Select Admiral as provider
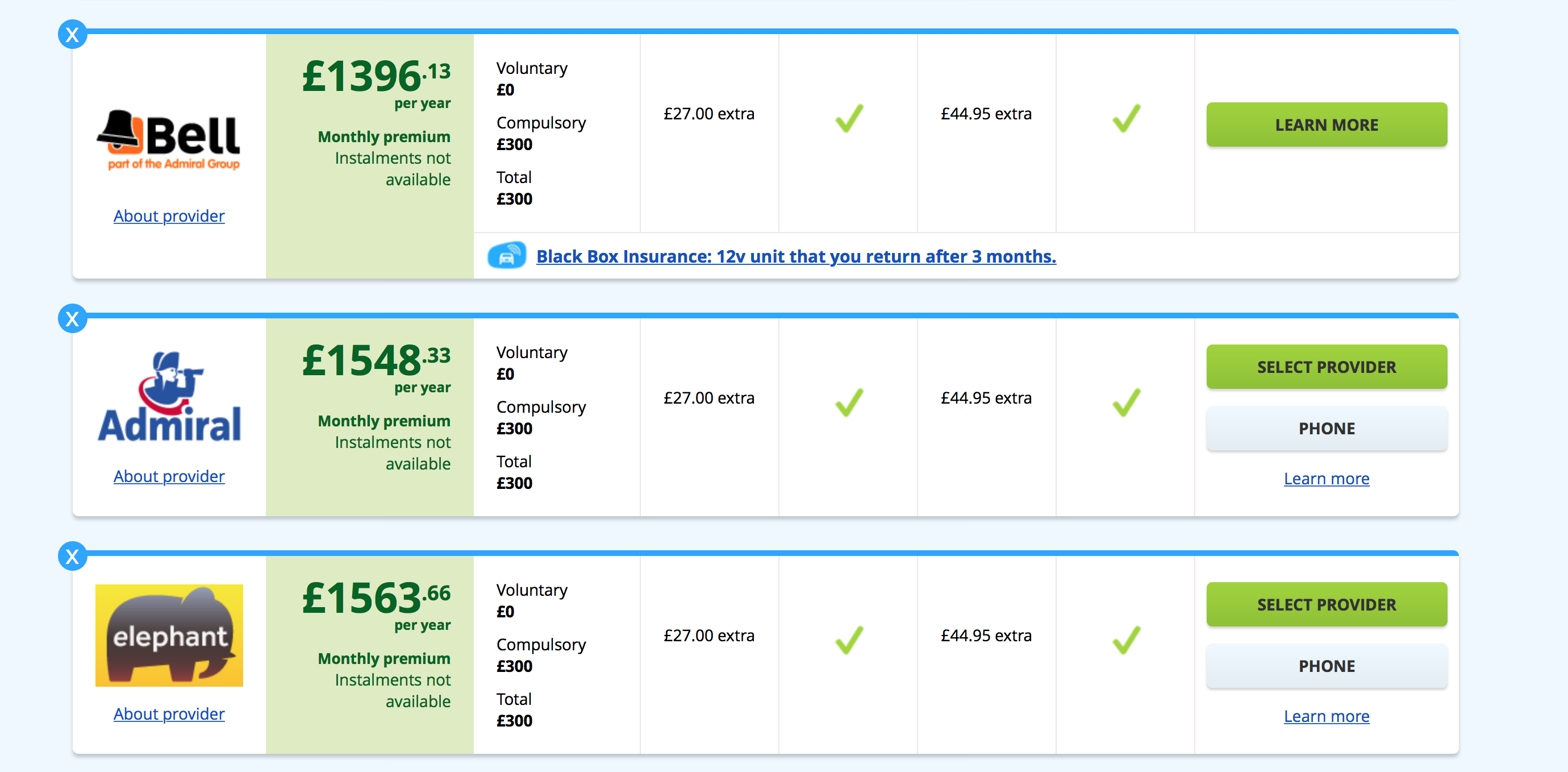The width and height of the screenshot is (1568, 772). (1327, 367)
